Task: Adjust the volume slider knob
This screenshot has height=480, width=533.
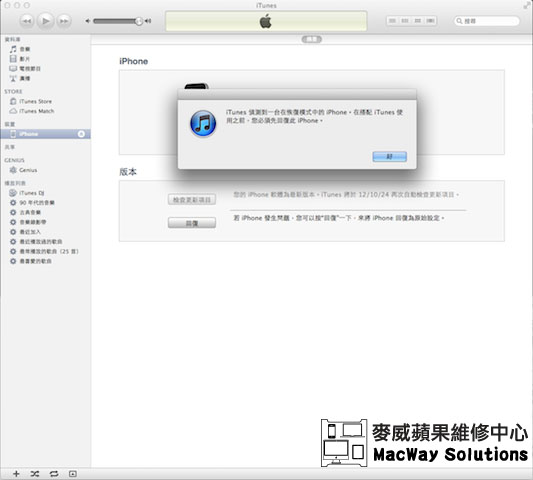Action: (x=138, y=21)
